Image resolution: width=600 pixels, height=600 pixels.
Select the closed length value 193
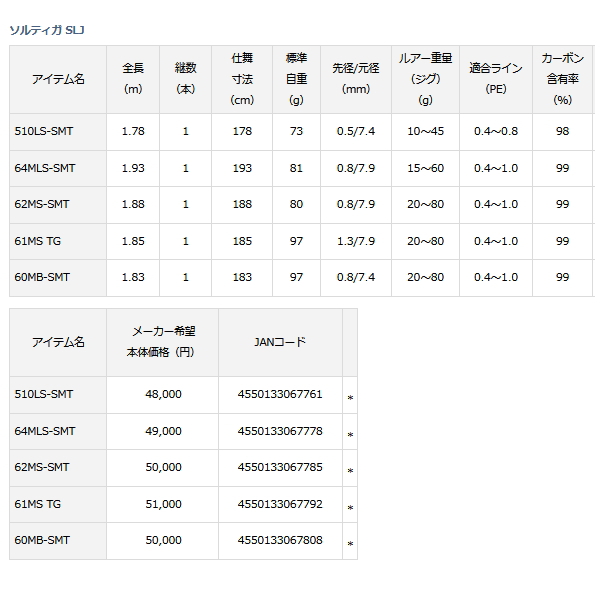(x=242, y=168)
